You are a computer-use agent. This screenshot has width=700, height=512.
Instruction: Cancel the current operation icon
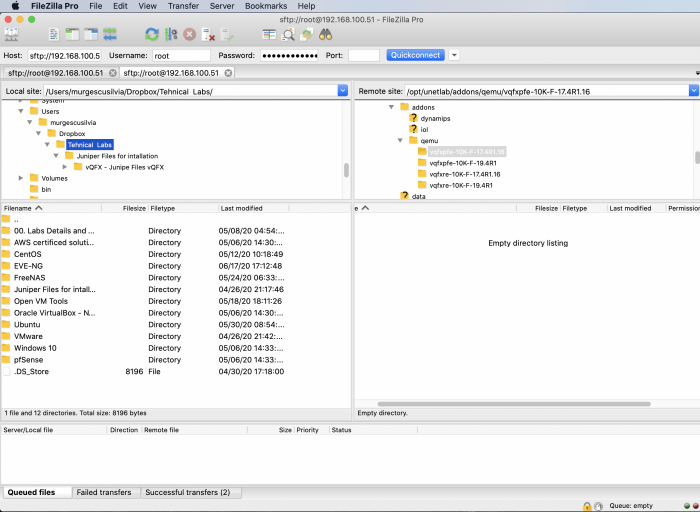tap(190, 34)
